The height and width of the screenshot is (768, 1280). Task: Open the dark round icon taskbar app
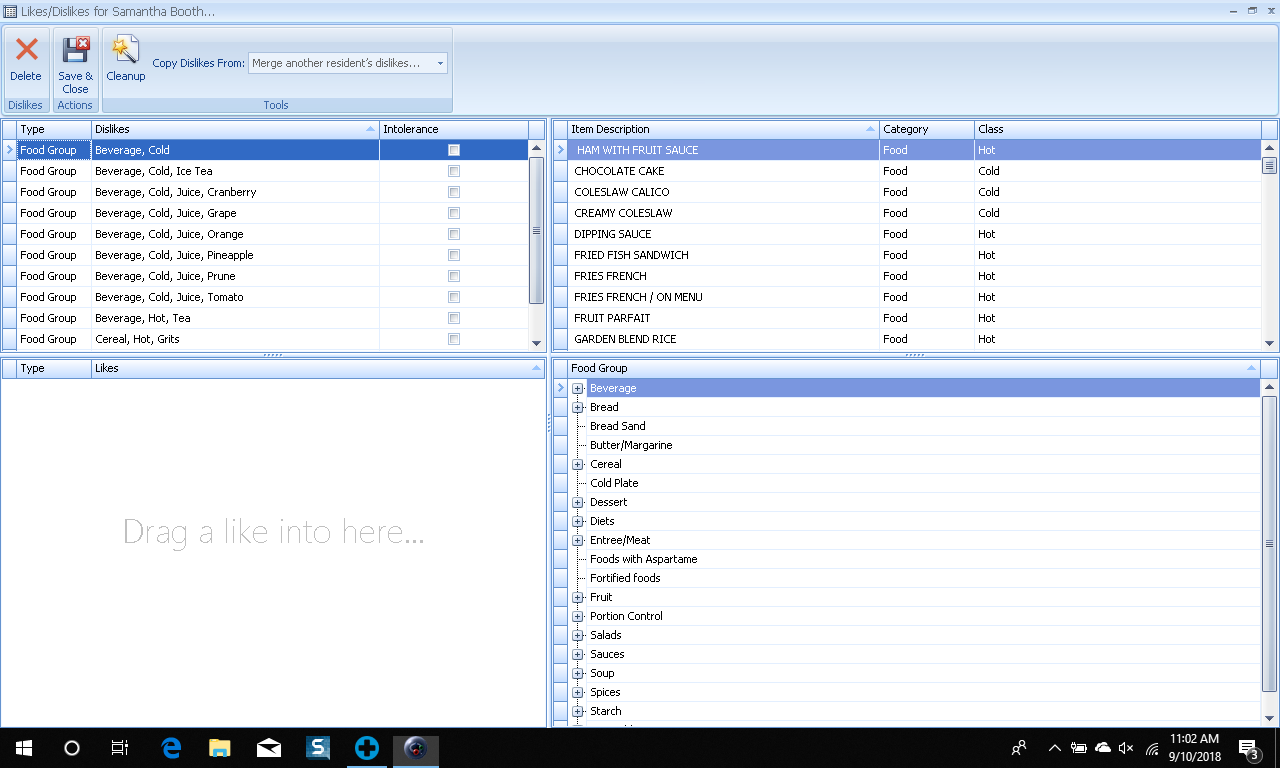(416, 748)
